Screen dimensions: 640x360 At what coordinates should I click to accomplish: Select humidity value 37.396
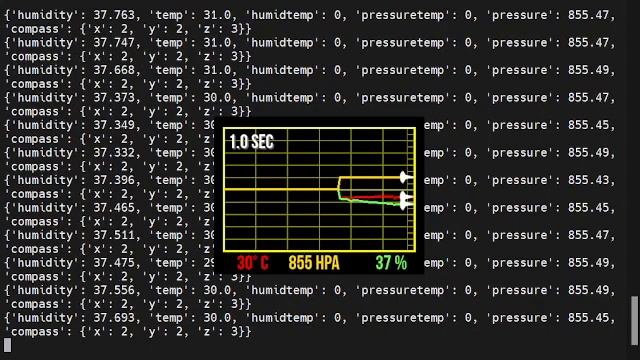(x=114, y=180)
